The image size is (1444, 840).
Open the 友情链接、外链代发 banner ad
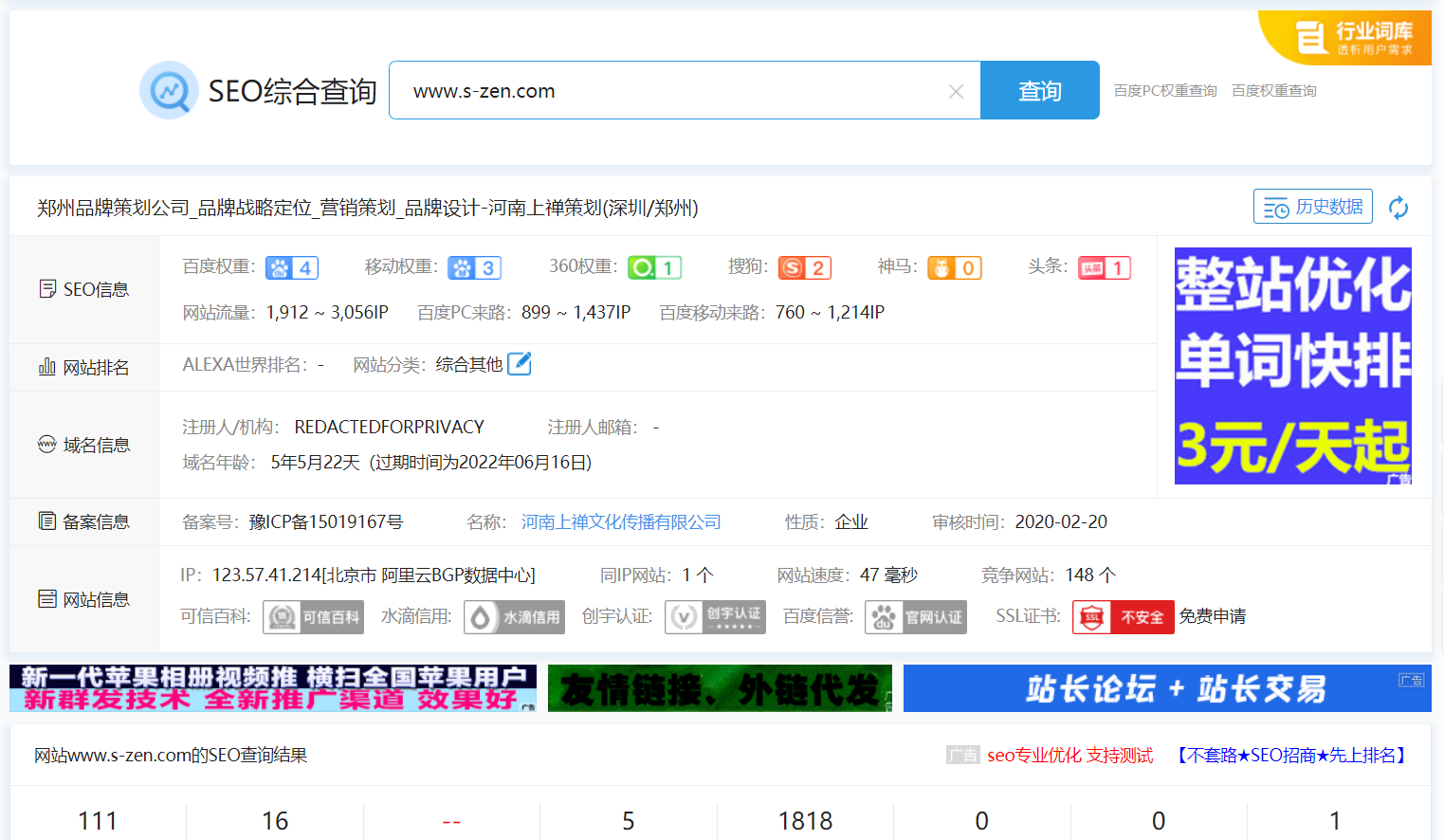click(720, 688)
